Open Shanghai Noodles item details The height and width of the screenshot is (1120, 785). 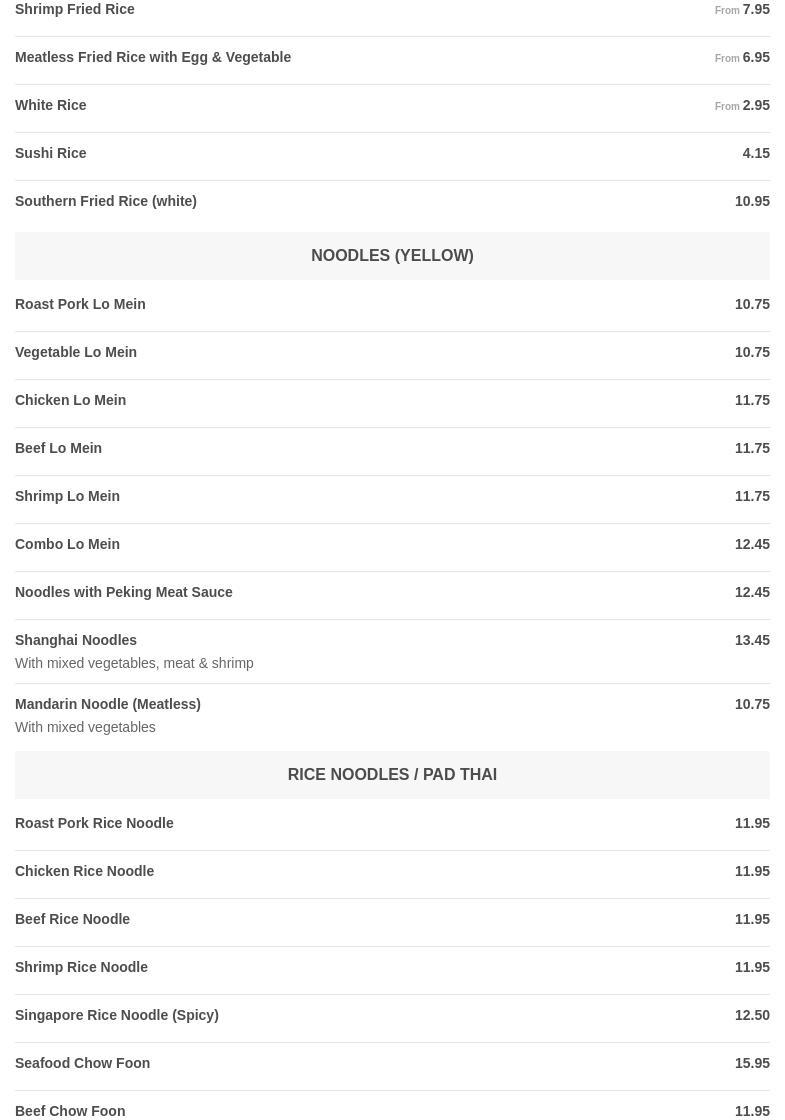[x=76, y=641]
